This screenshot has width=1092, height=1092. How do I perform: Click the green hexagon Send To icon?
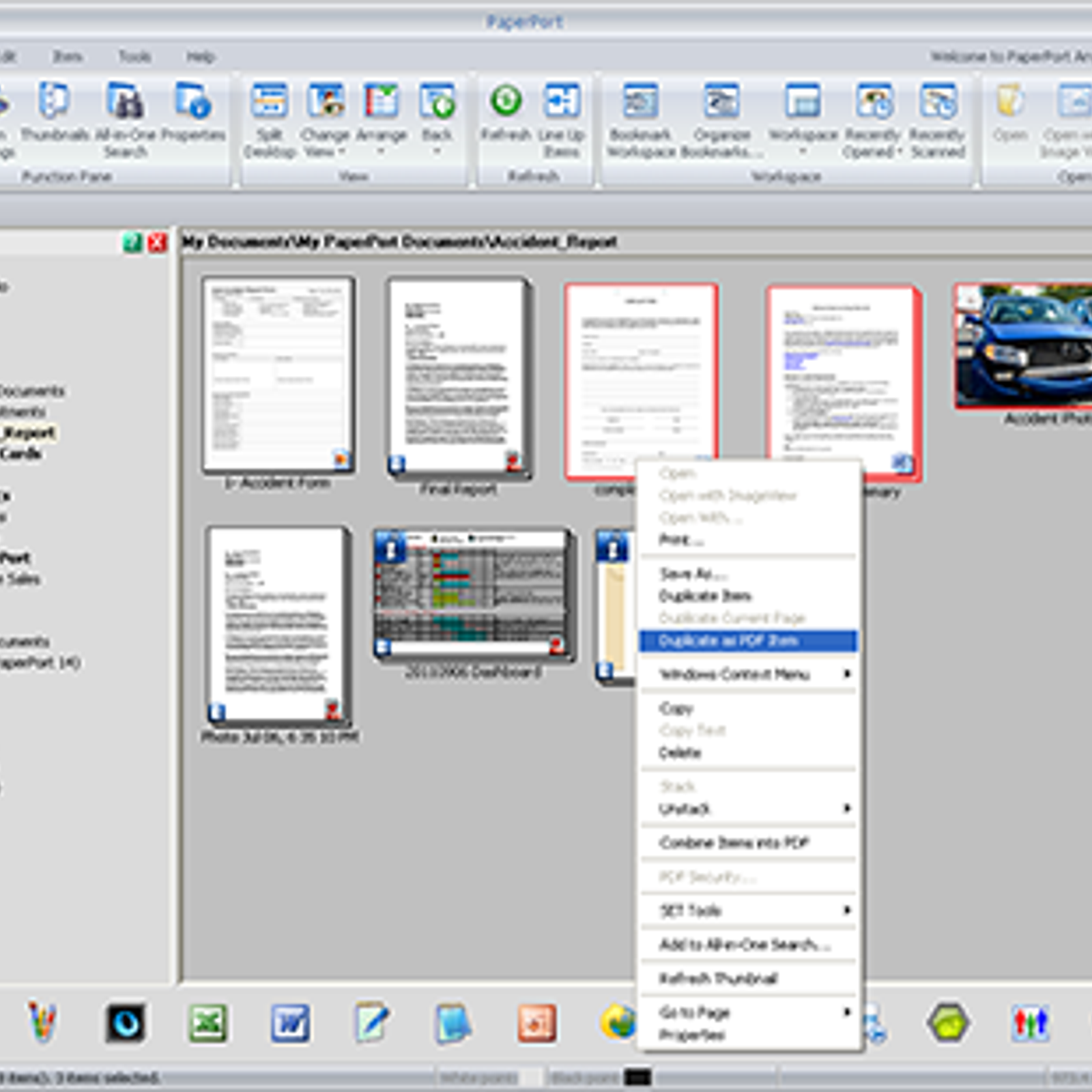tap(949, 1023)
